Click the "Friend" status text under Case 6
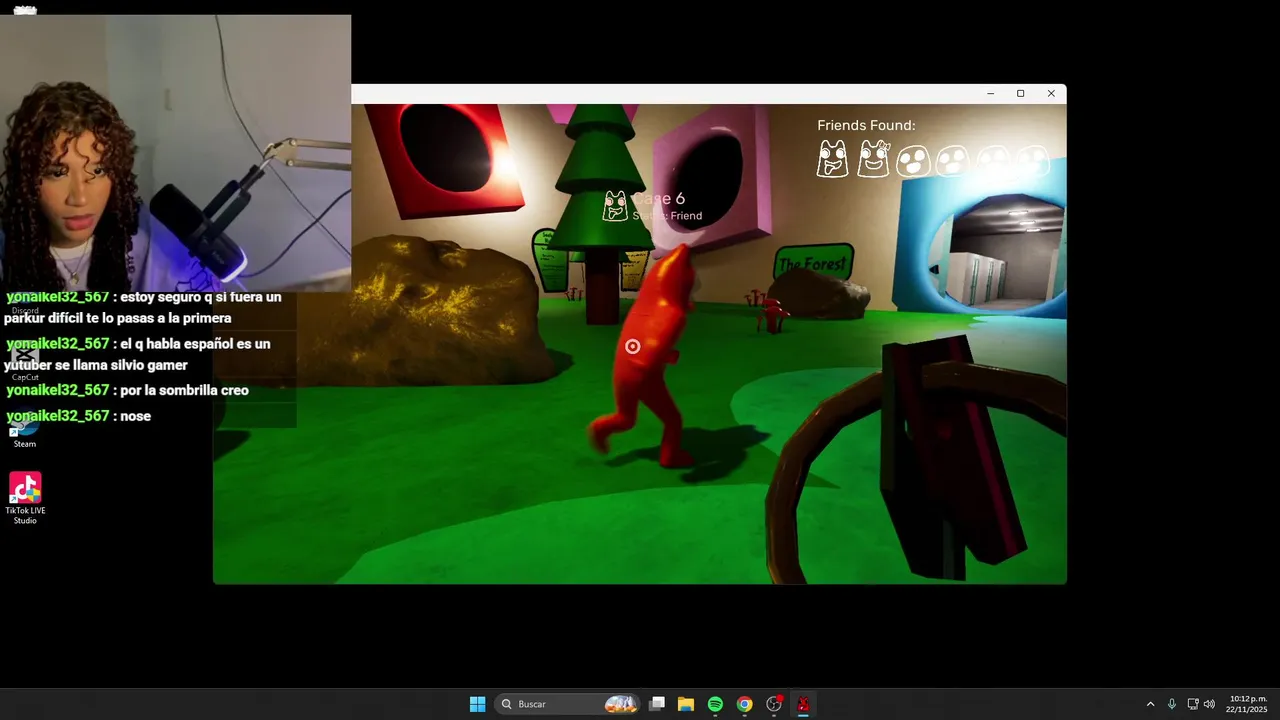1280x720 pixels. (x=685, y=216)
